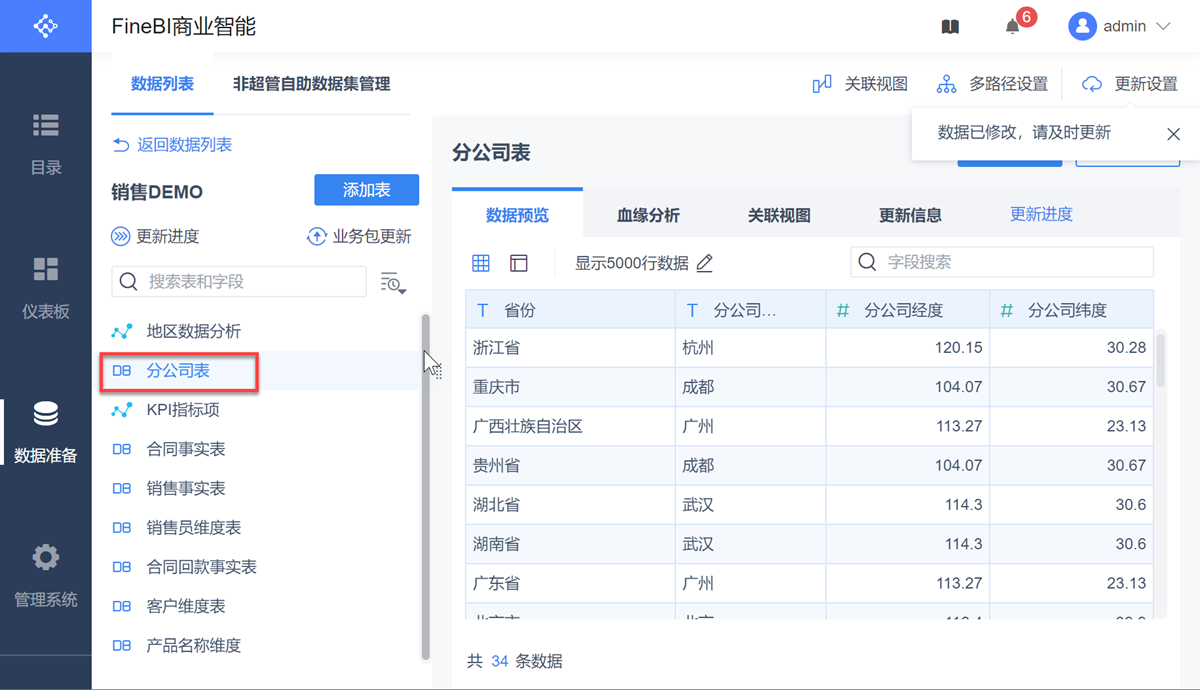The width and height of the screenshot is (1200, 690).
Task: Open 数据准备 in the sidebar
Action: [46, 431]
